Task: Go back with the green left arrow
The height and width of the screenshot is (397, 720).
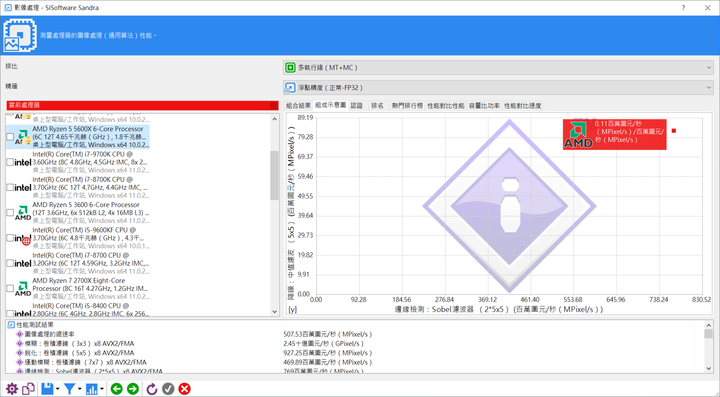Action: (x=117, y=389)
